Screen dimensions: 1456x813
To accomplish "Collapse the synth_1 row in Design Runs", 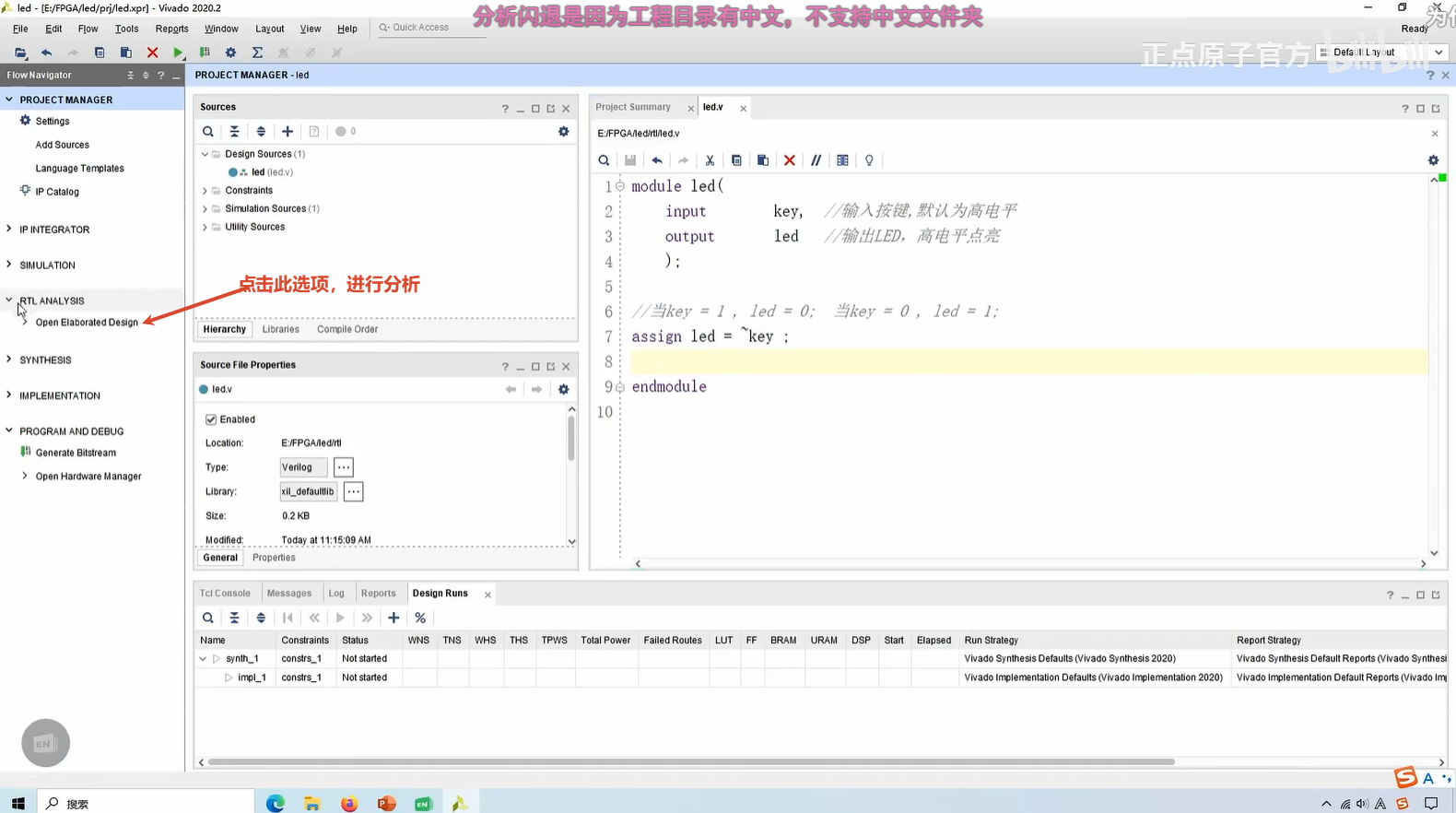I will pos(203,659).
